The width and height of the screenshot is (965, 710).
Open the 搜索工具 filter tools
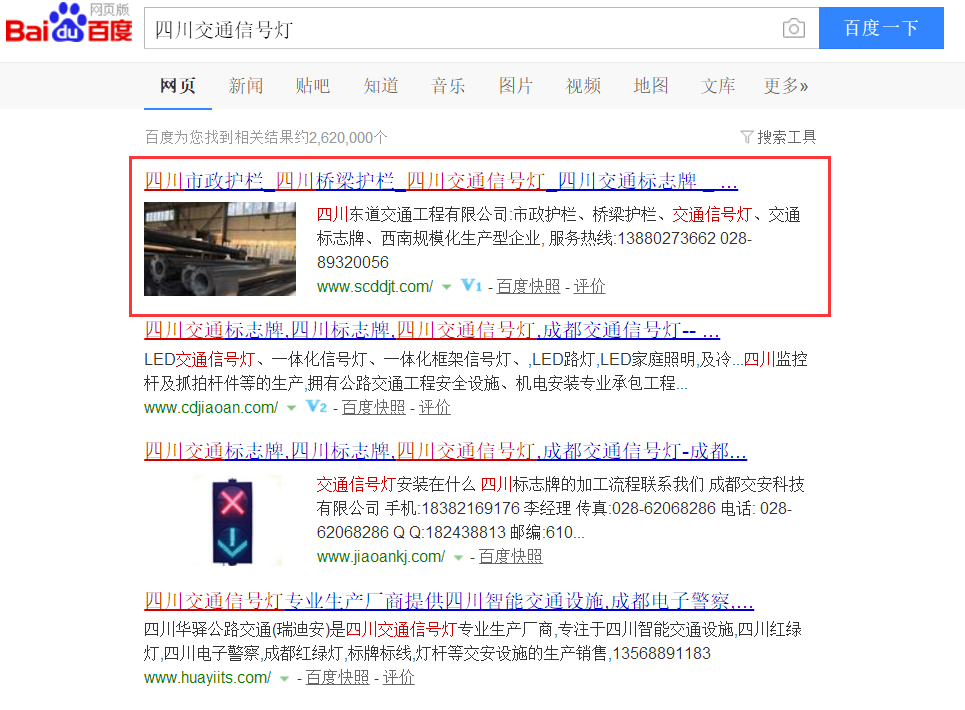tap(778, 137)
